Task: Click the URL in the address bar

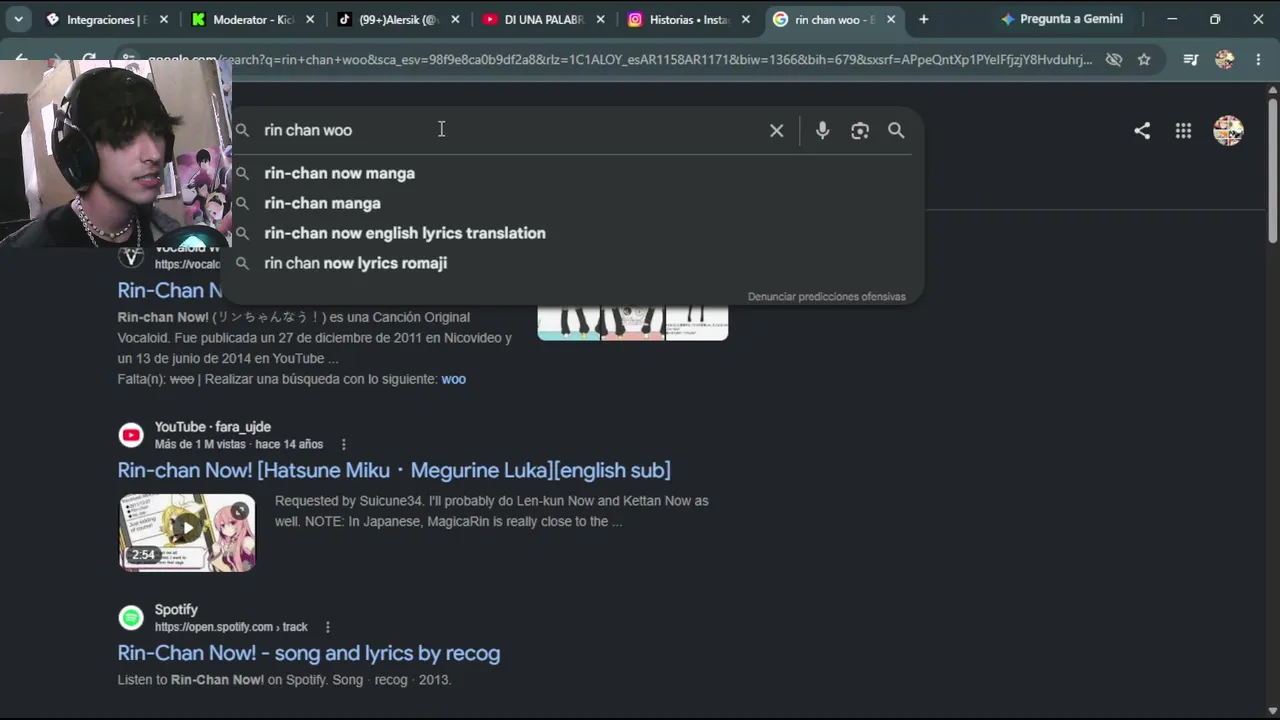Action: pyautogui.click(x=620, y=60)
